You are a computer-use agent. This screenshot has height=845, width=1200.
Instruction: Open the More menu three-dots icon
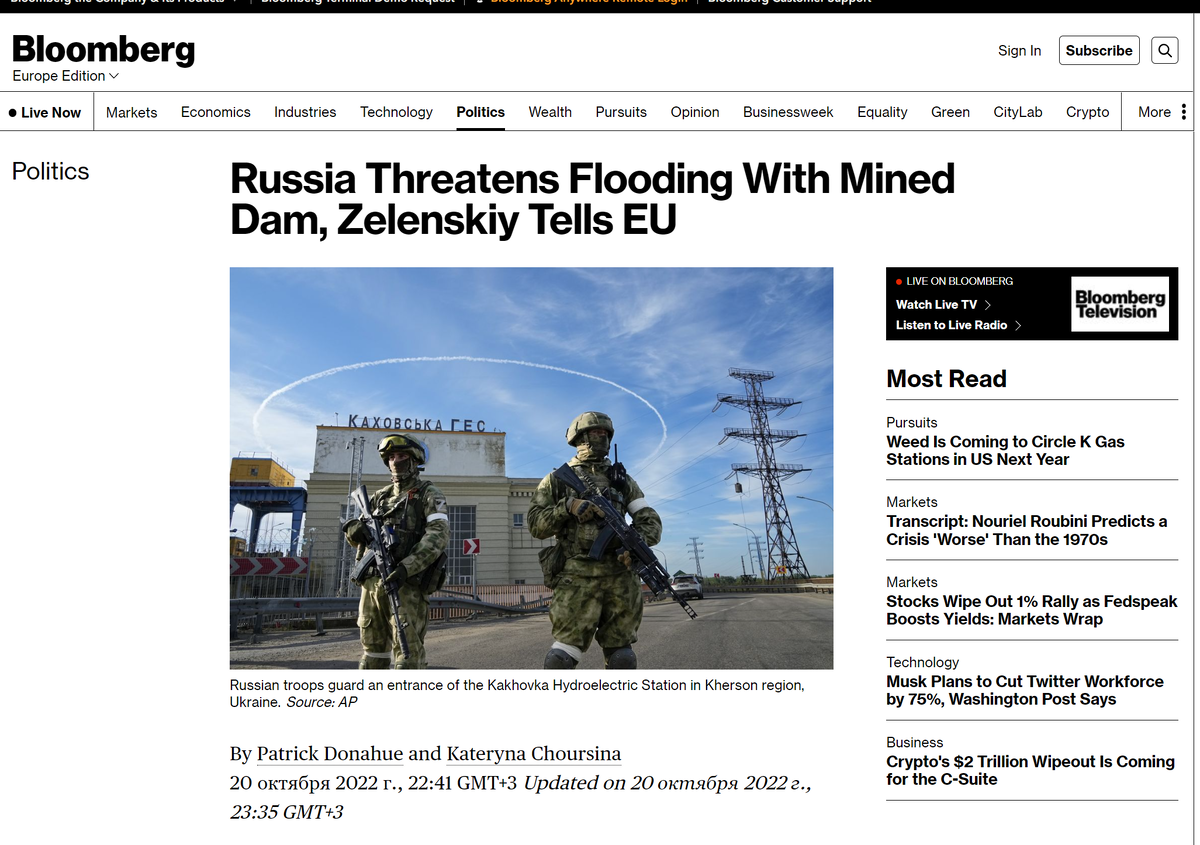[1184, 112]
